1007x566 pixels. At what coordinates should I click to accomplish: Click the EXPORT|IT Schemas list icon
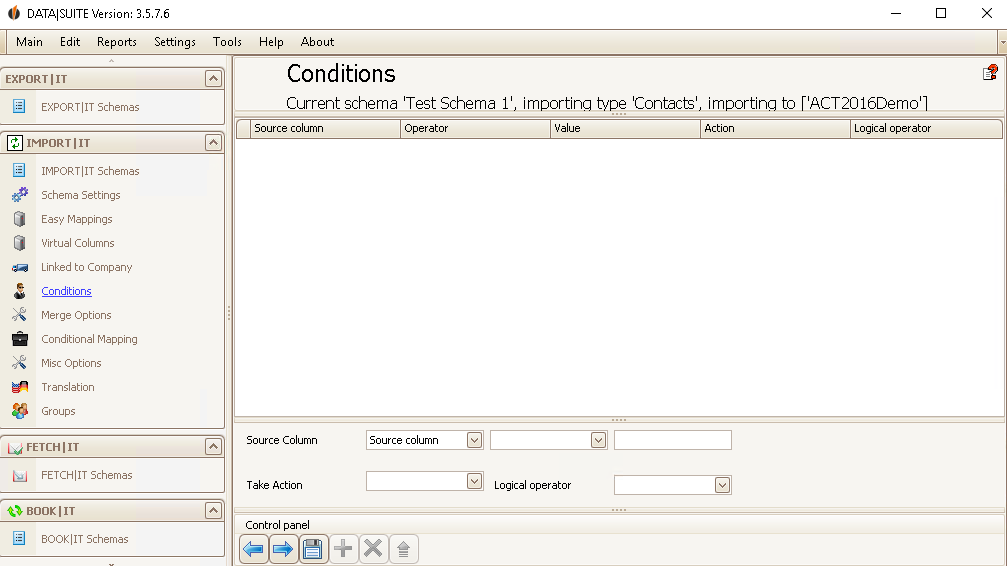(x=19, y=106)
